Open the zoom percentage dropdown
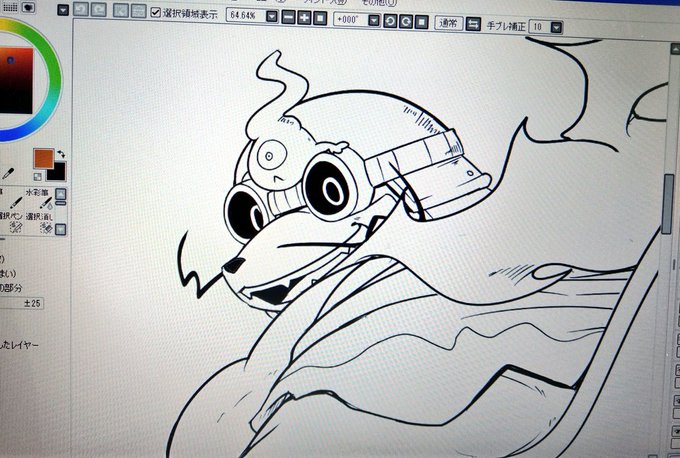 pyautogui.click(x=271, y=17)
